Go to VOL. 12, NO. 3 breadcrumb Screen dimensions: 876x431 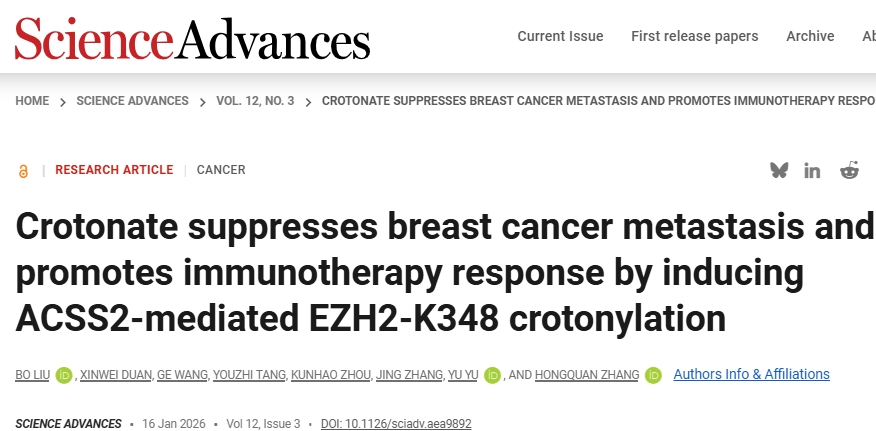coord(255,101)
